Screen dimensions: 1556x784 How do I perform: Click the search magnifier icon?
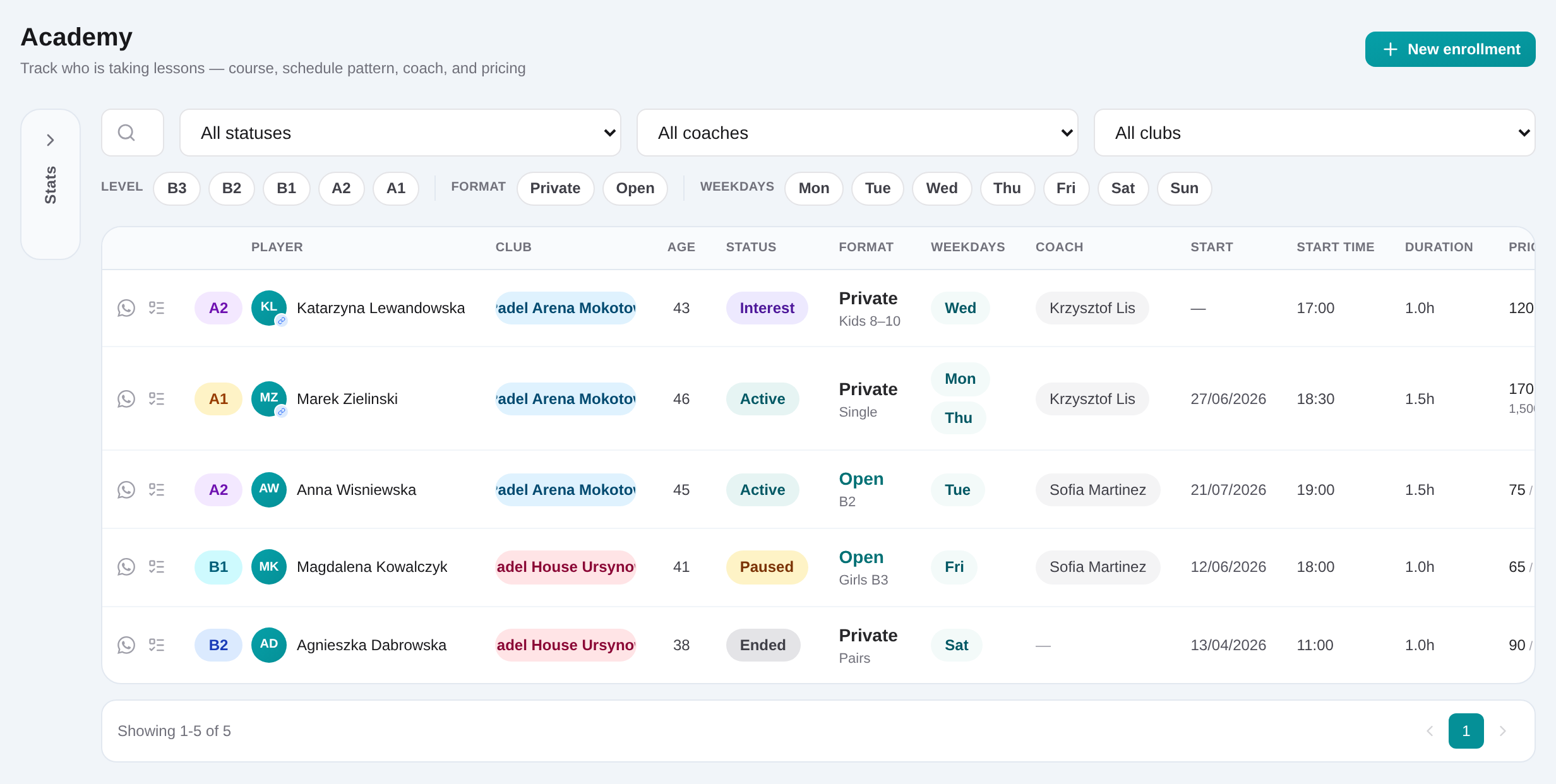(126, 133)
